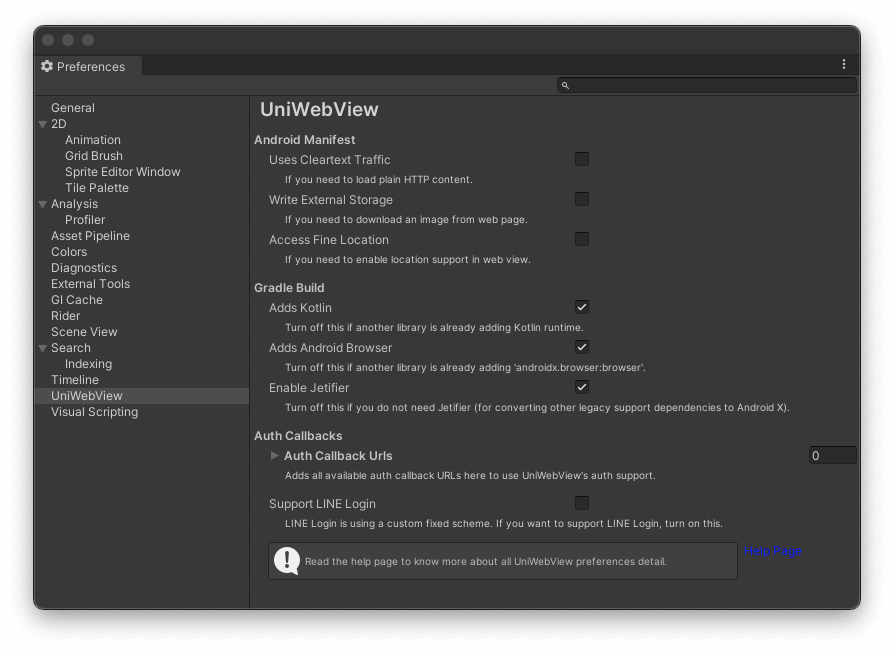Select Indexing preferences
Viewport: 894px width, 651px height.
click(88, 364)
